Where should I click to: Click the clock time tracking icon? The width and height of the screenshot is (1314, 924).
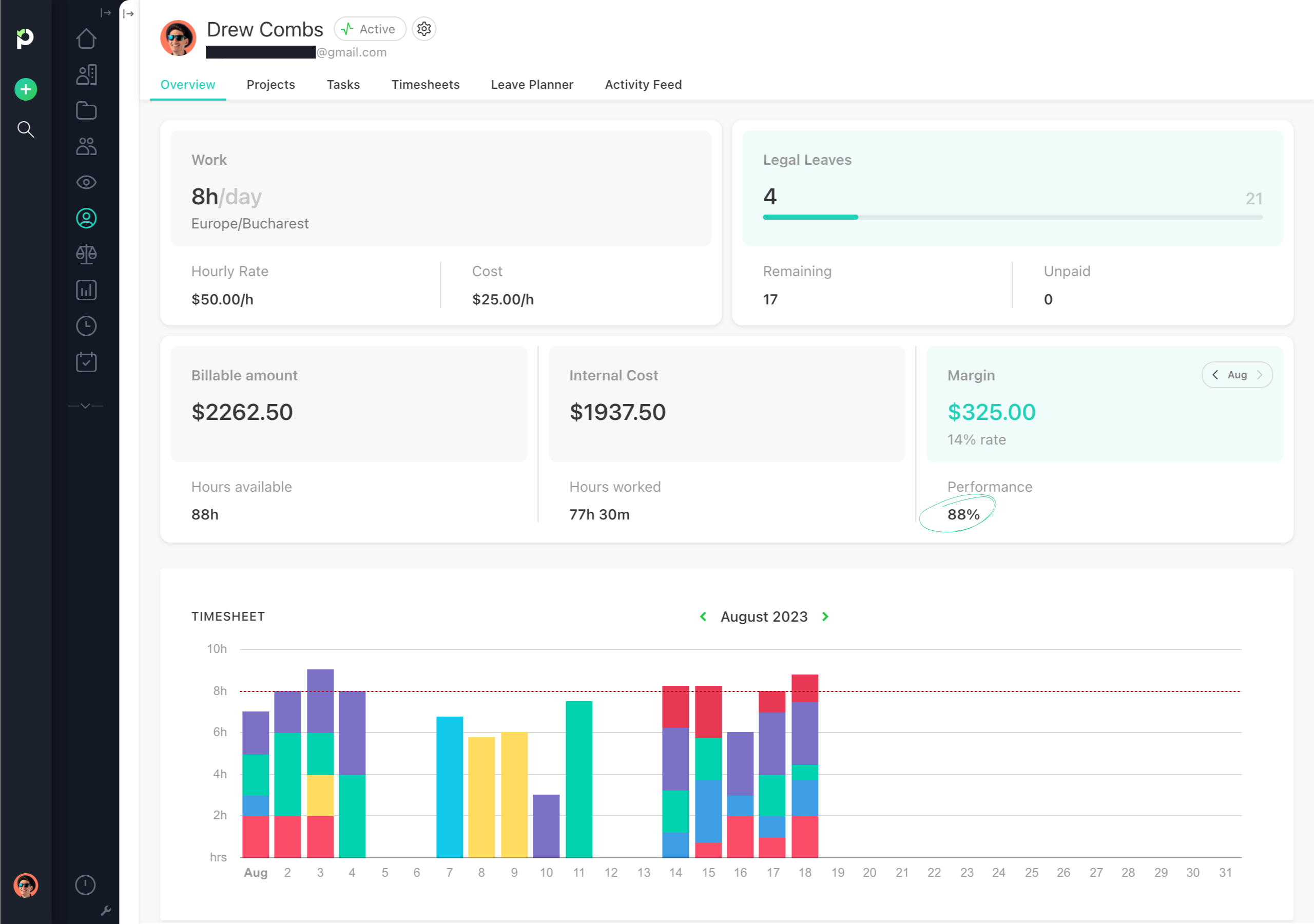(86, 326)
